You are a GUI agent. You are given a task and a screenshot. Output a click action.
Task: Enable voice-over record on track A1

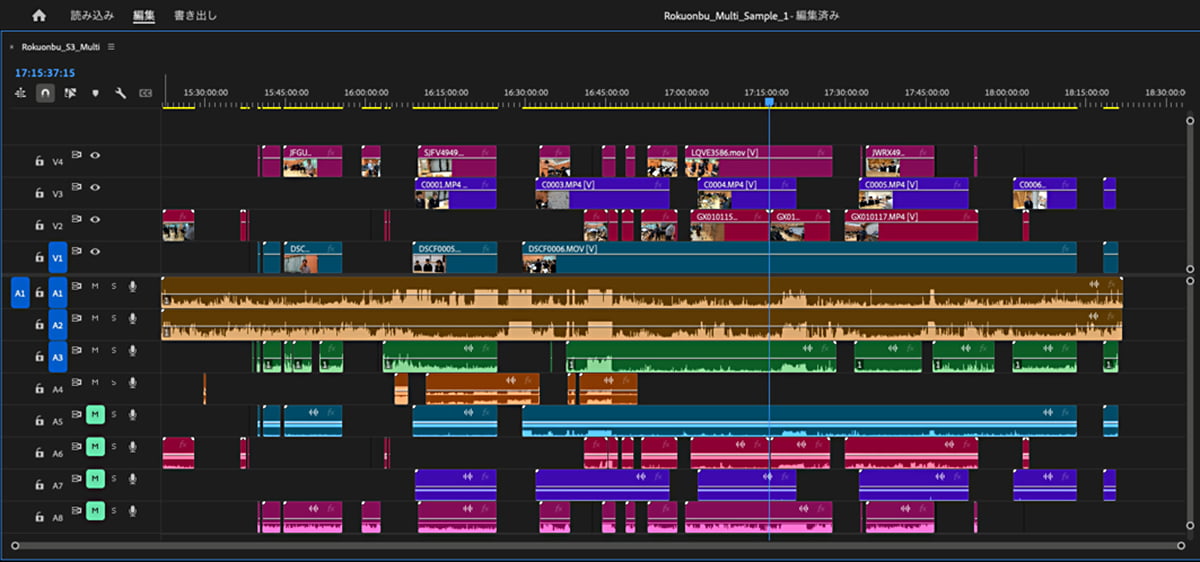pos(132,286)
